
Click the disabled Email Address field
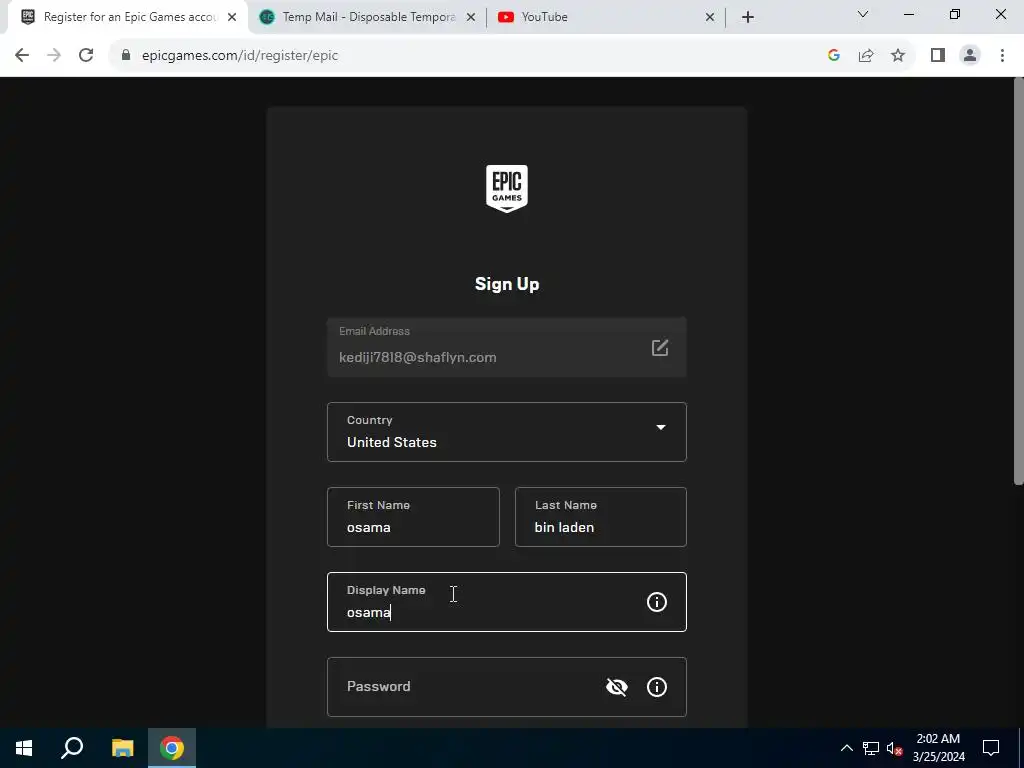tap(507, 347)
